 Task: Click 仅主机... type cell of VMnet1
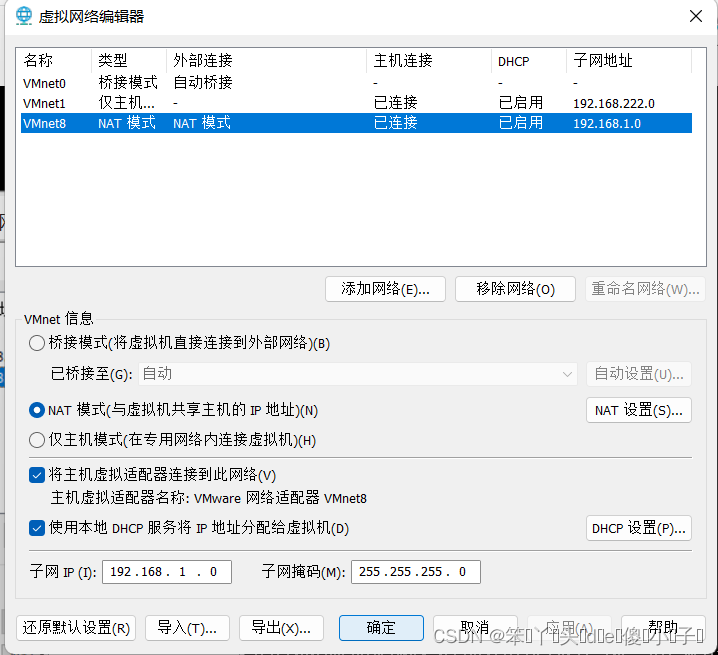(127, 103)
